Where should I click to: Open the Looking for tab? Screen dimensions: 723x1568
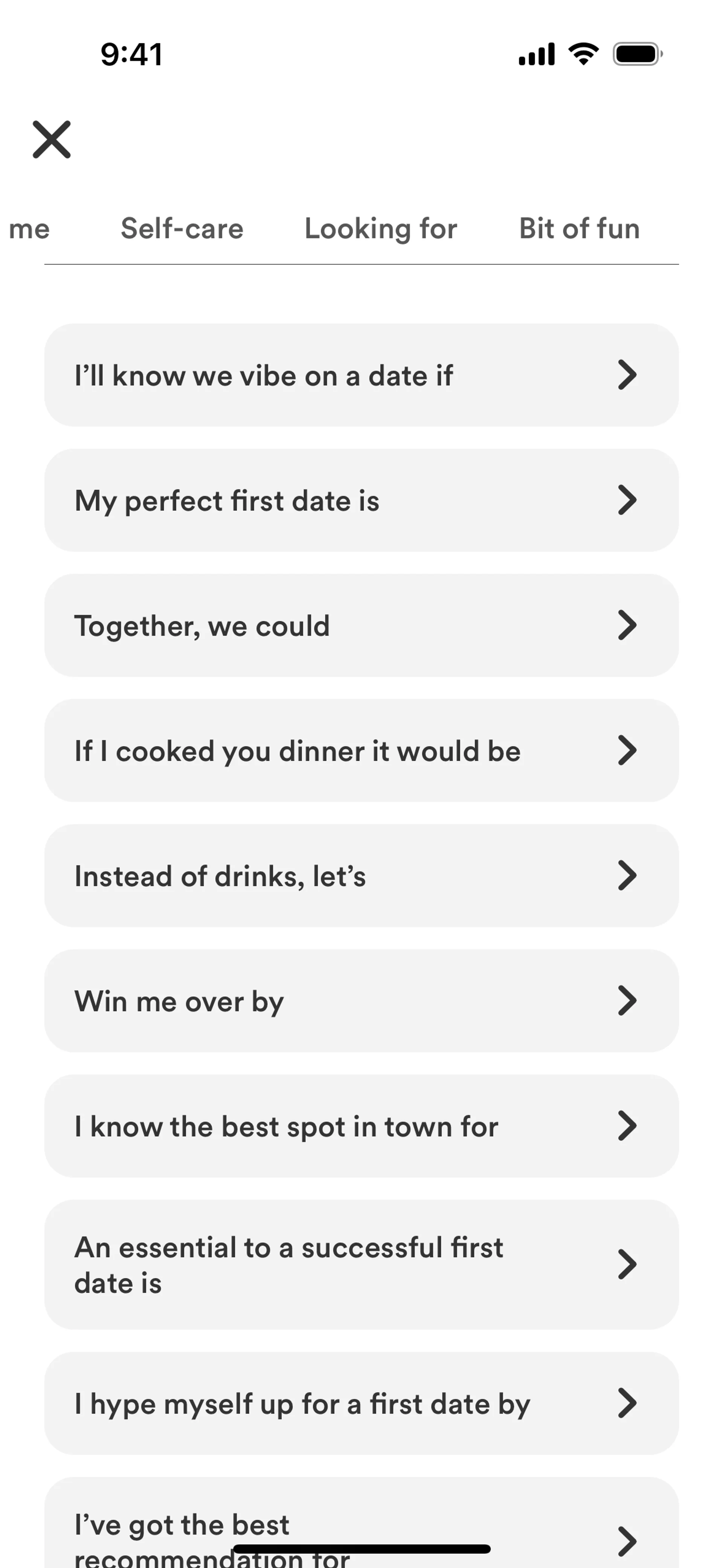(x=380, y=229)
